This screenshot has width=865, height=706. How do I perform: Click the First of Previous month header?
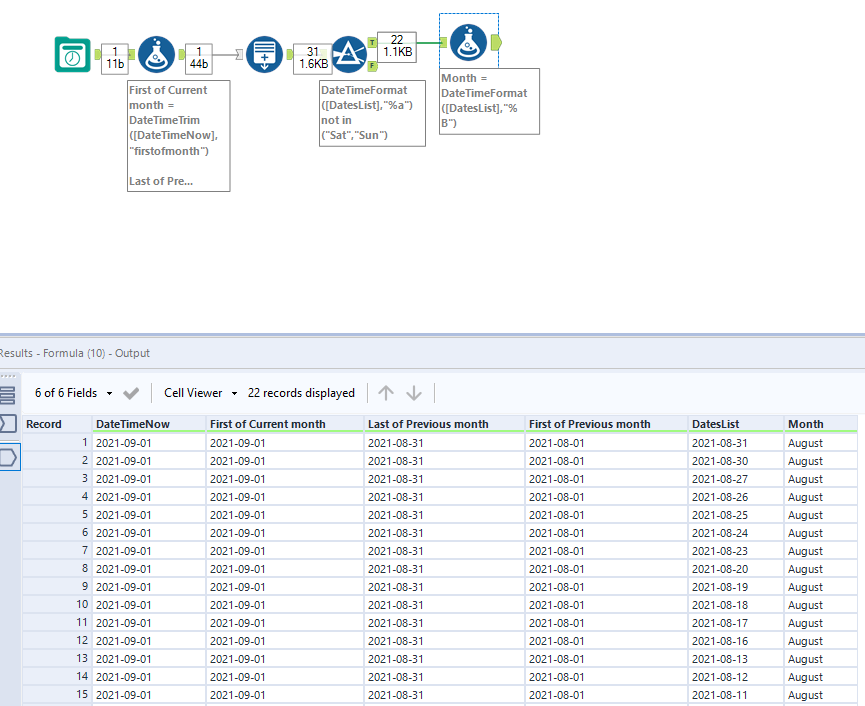point(607,424)
